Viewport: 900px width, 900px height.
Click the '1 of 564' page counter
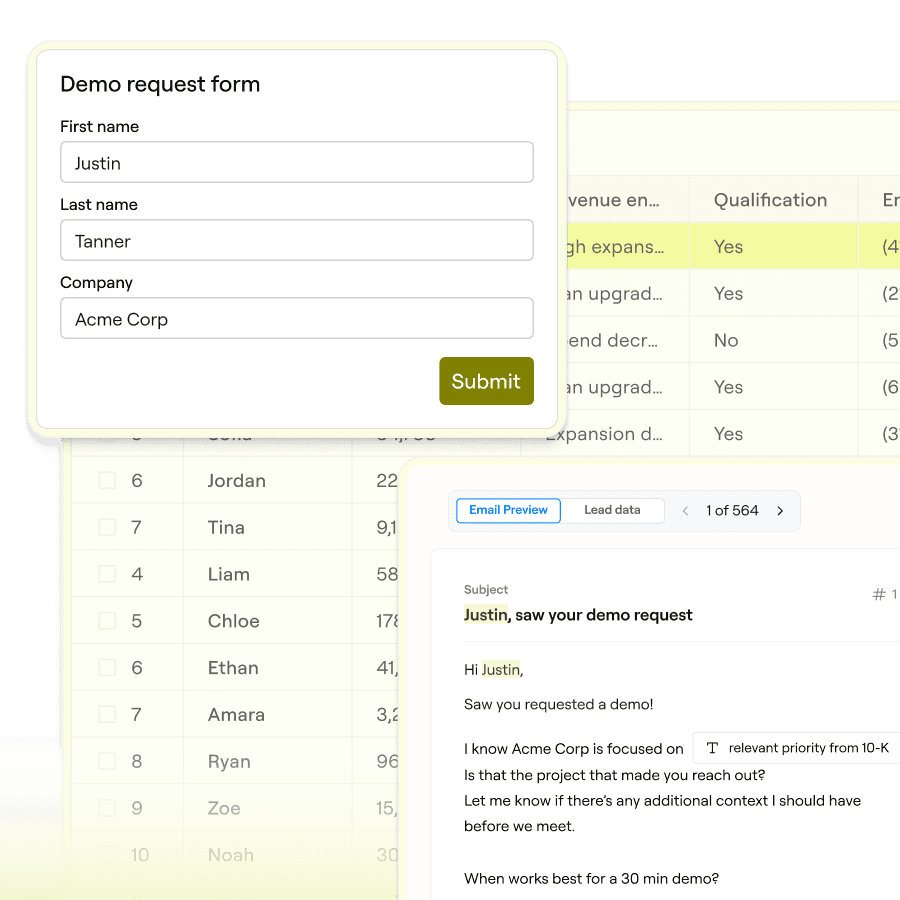click(x=732, y=510)
